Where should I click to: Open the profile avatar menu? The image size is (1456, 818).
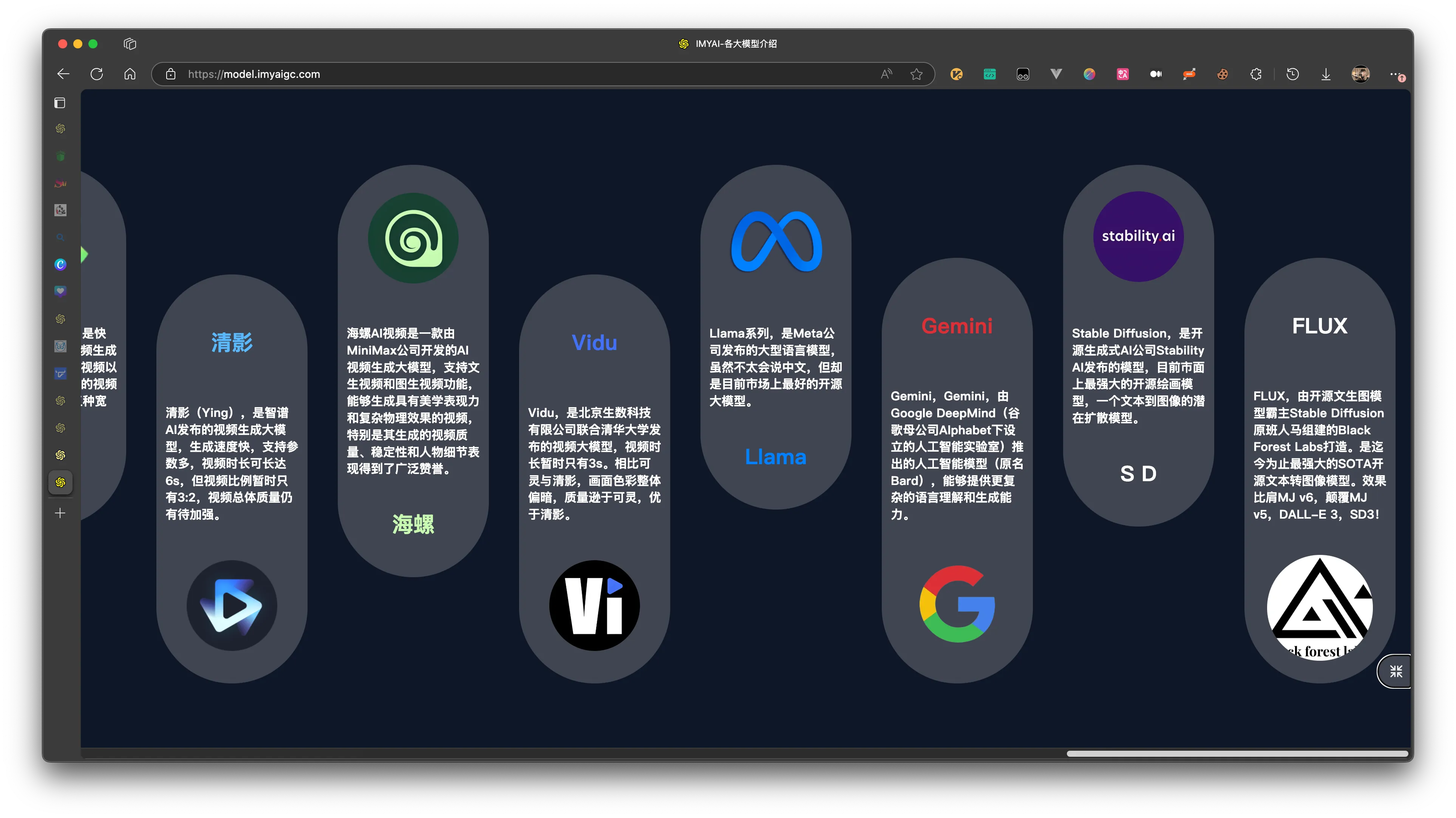click(1360, 74)
